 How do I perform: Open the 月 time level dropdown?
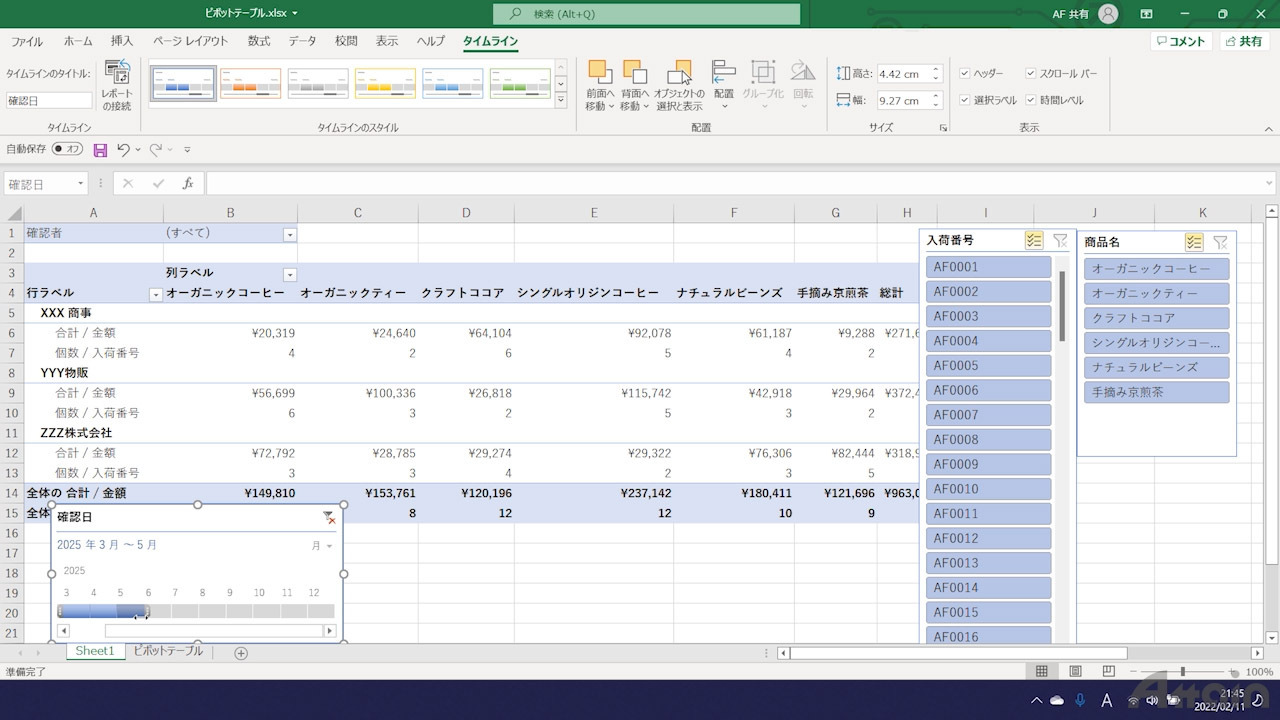[x=322, y=546]
